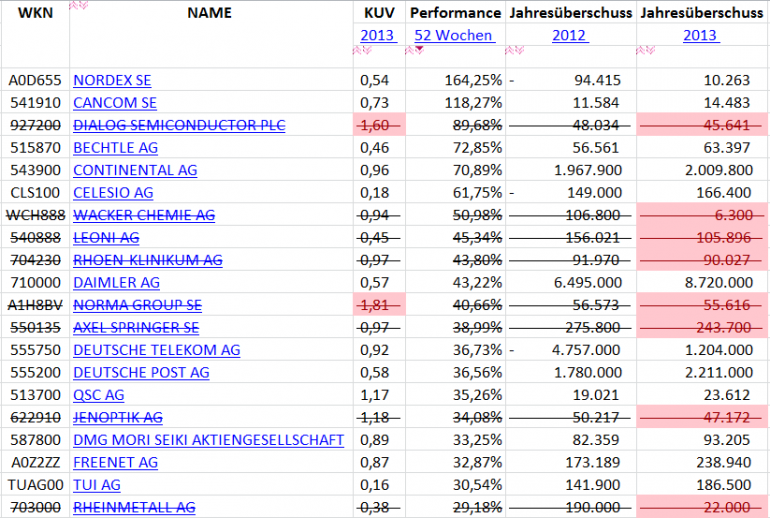Sort NAME column descending with down arrow
Image resolution: width=770 pixels, height=518 pixels.
[x=83, y=5]
